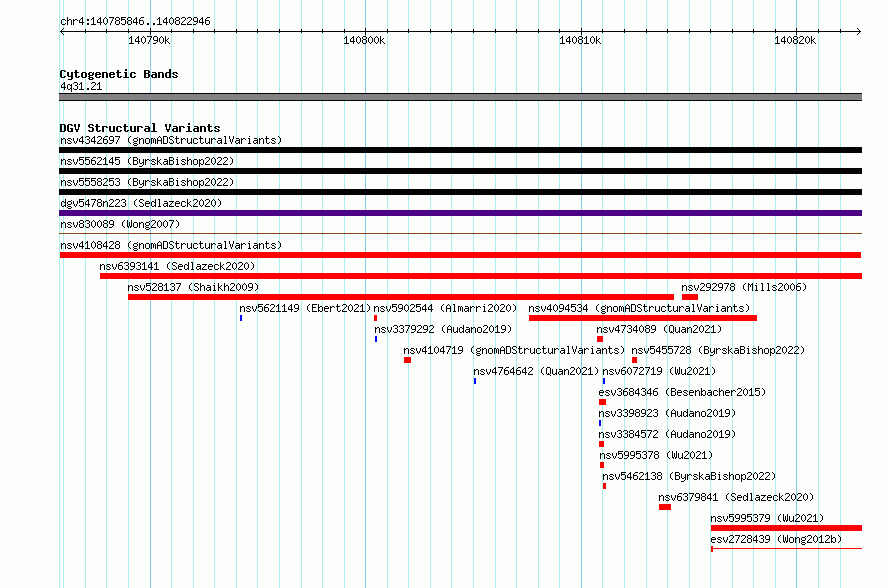Click the nsv6379841 Sedlazeck2020 label
Image resolution: width=890 pixels, height=588 pixels.
click(x=736, y=497)
